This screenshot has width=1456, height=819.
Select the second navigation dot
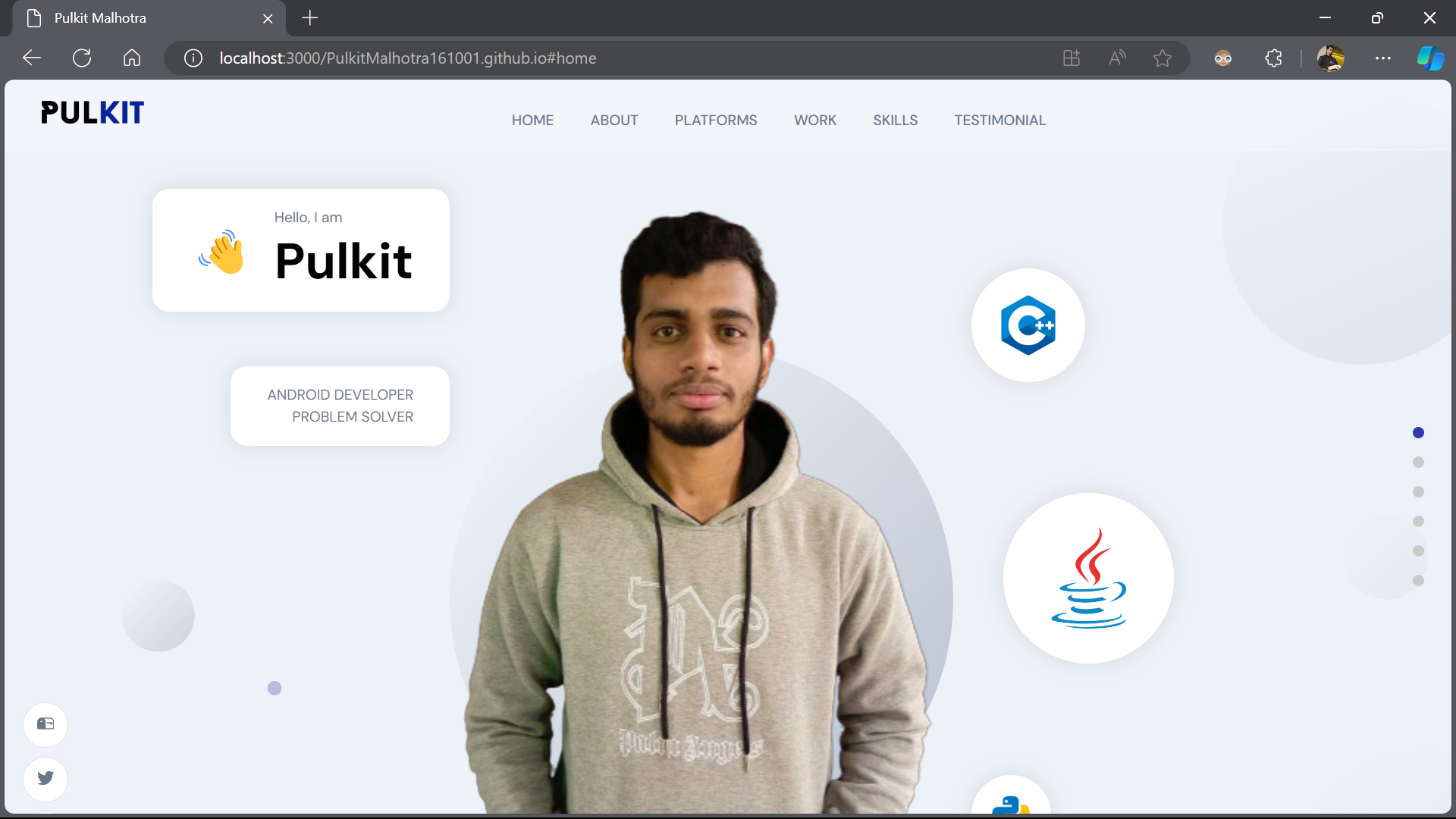coord(1418,463)
